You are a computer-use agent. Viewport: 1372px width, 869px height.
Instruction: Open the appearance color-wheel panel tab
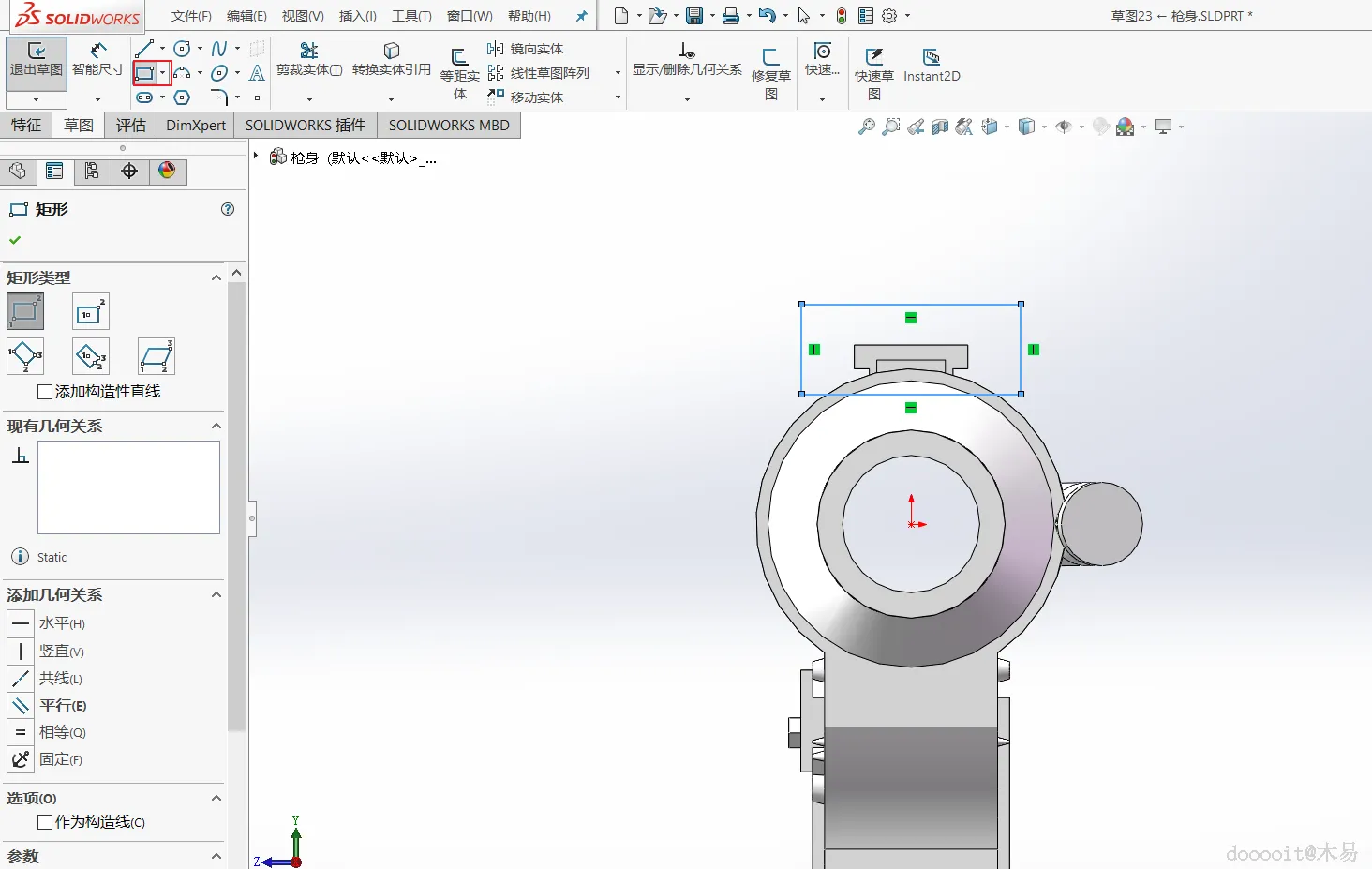[167, 171]
